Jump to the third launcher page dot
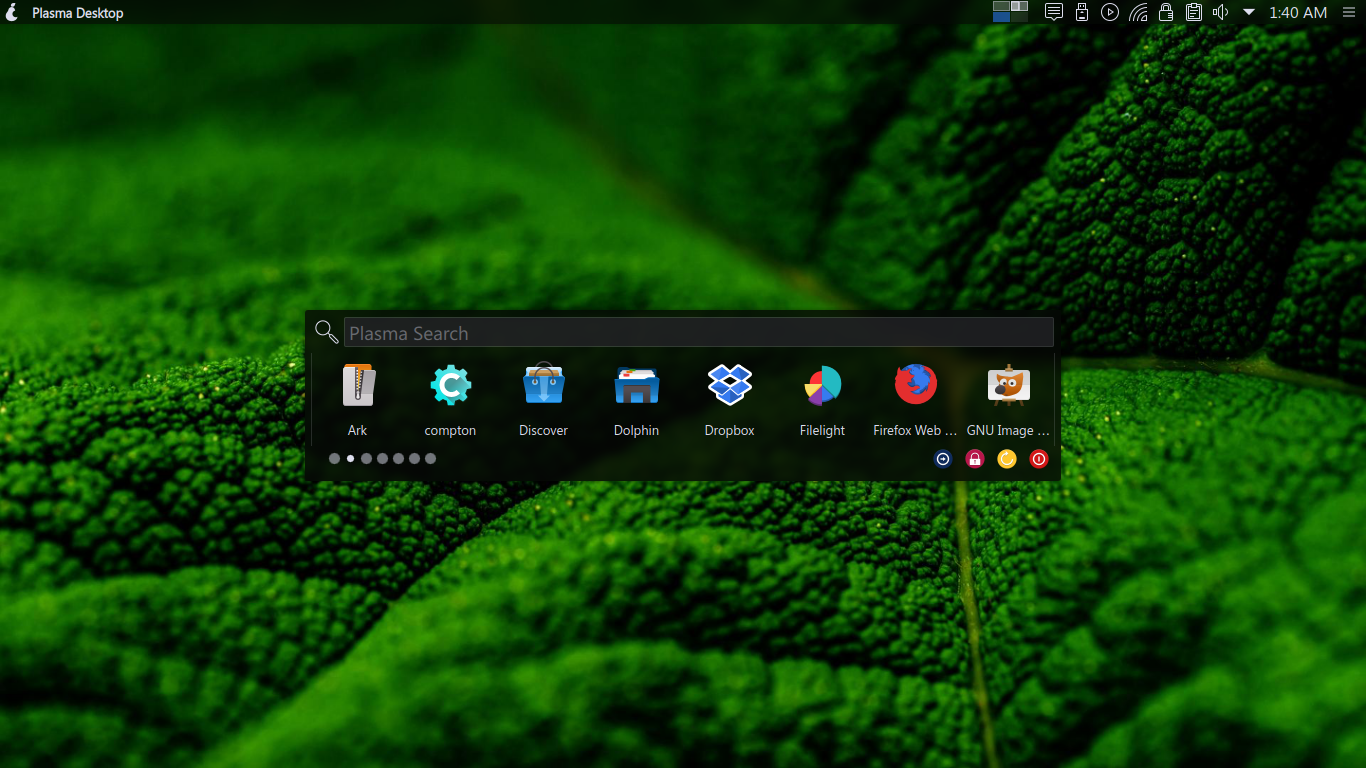This screenshot has height=768, width=1366. tap(366, 459)
